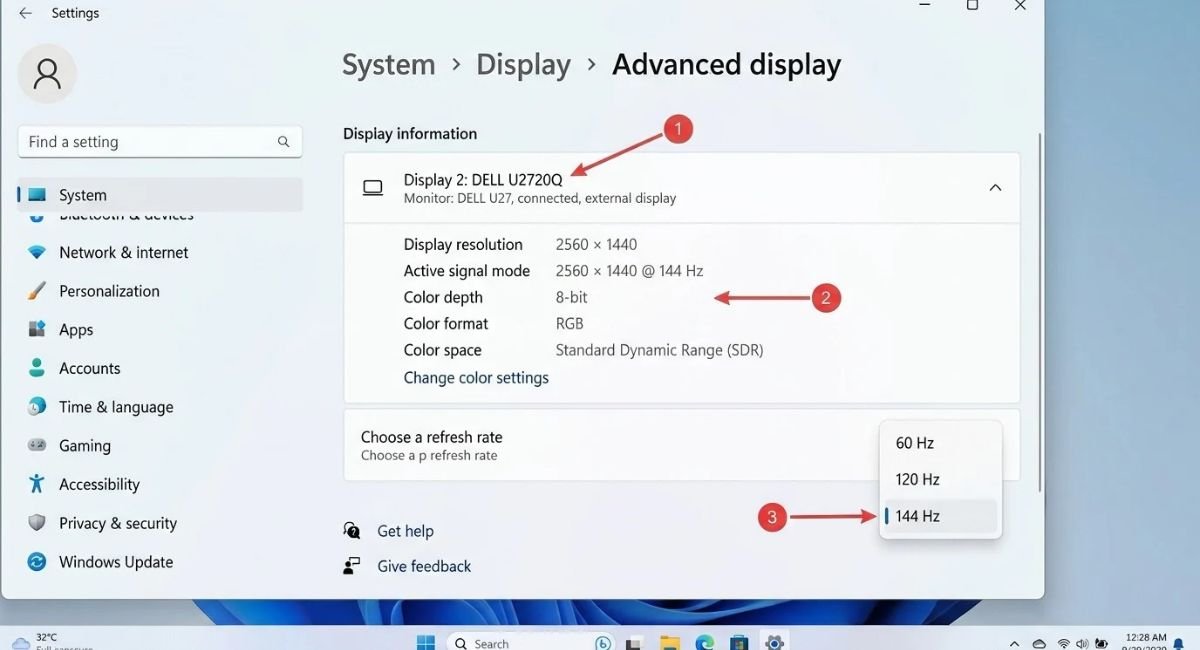Show hidden icons in system tray
The height and width of the screenshot is (650, 1200).
[1015, 643]
